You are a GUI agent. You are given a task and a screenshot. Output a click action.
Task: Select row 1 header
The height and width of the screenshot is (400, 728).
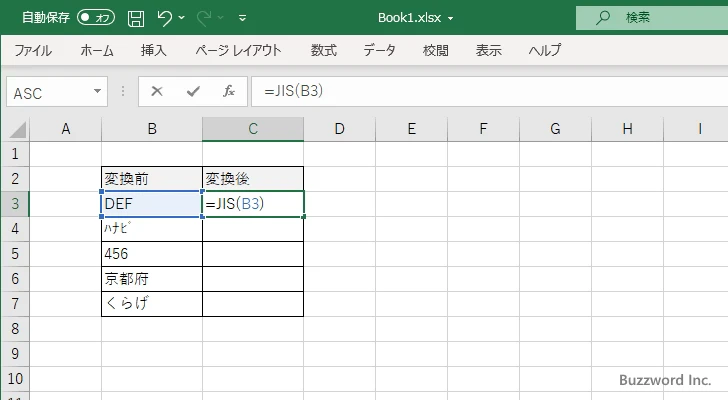coord(15,154)
